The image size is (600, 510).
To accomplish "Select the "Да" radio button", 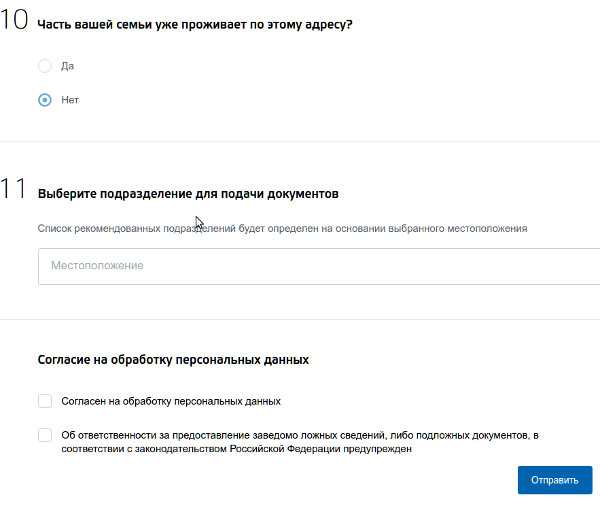I will pos(44,66).
